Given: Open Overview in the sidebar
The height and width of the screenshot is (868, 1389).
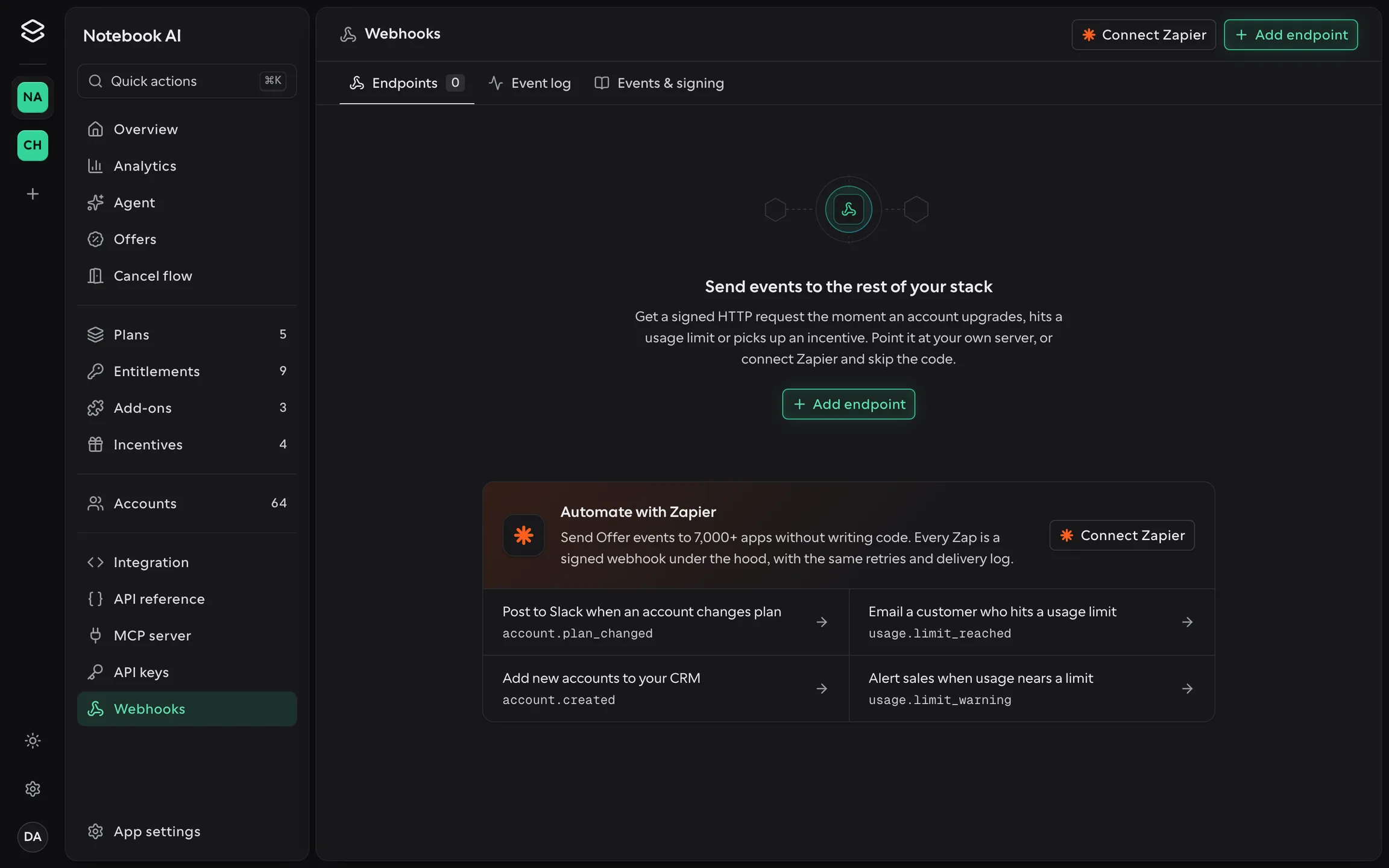Looking at the screenshot, I should click(187, 129).
